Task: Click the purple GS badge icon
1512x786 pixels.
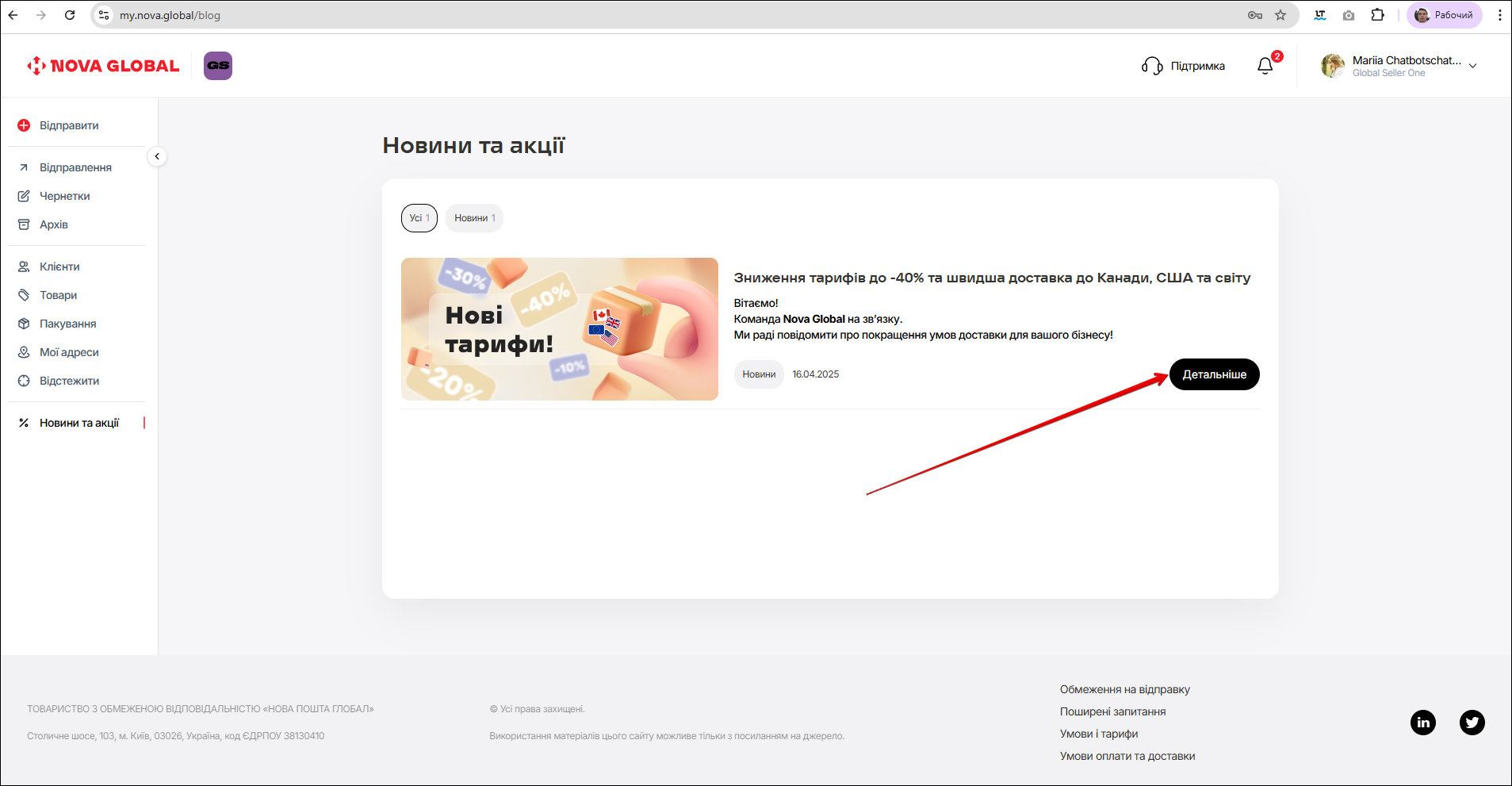Action: [x=218, y=66]
